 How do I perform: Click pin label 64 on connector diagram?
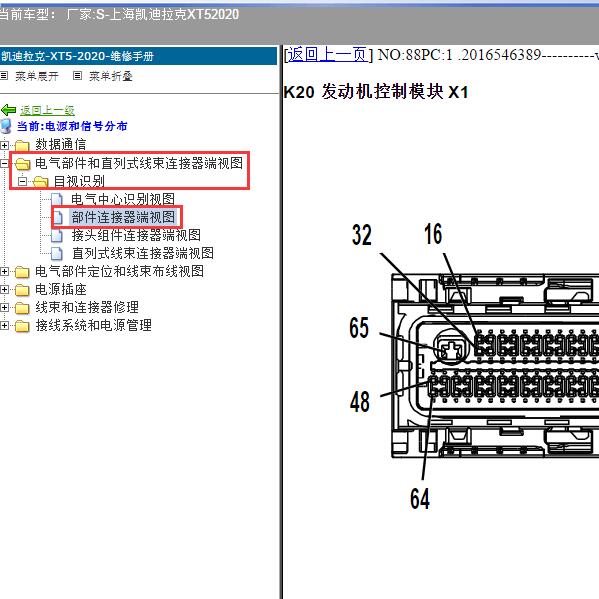tap(420, 498)
